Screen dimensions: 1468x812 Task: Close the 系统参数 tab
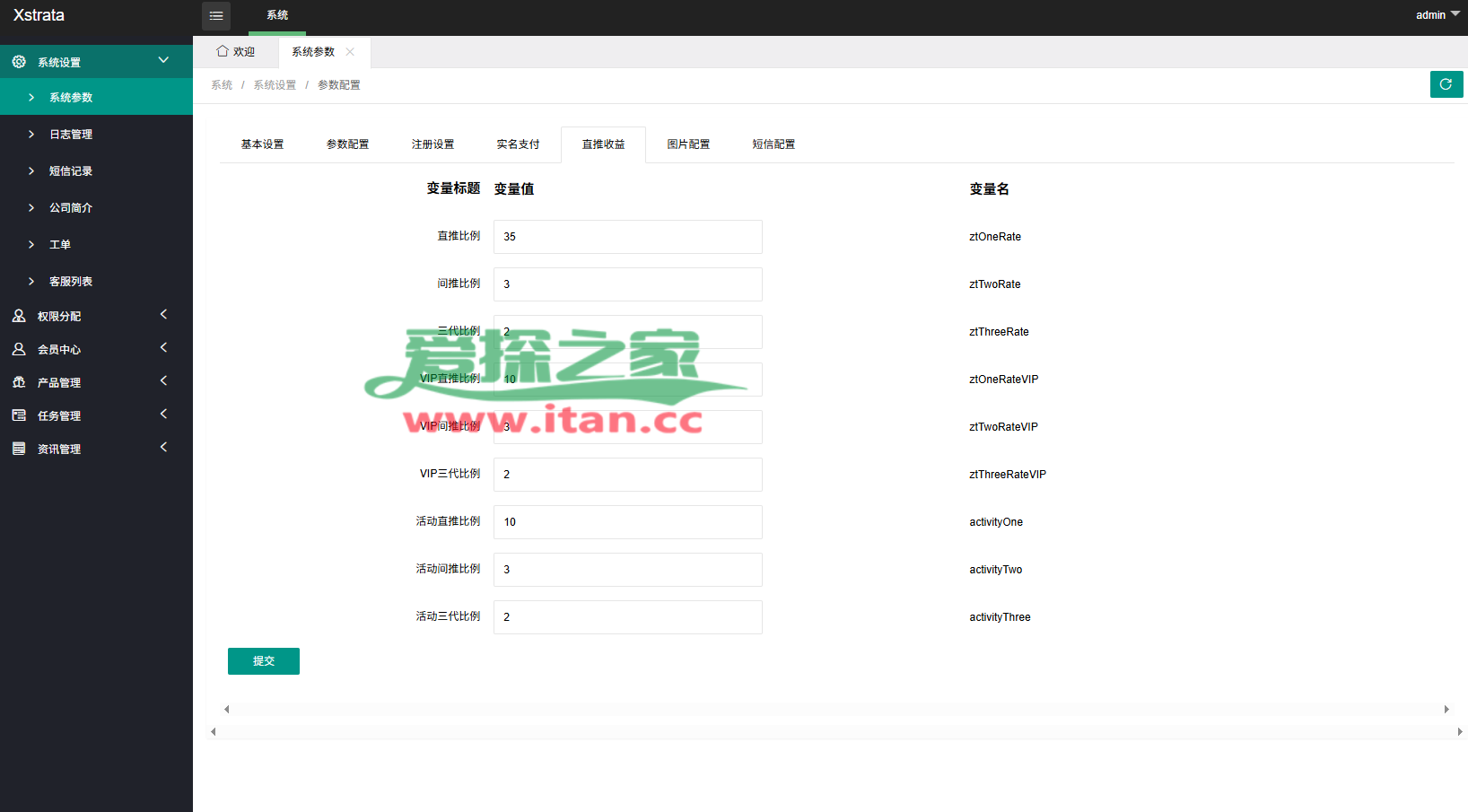point(350,52)
